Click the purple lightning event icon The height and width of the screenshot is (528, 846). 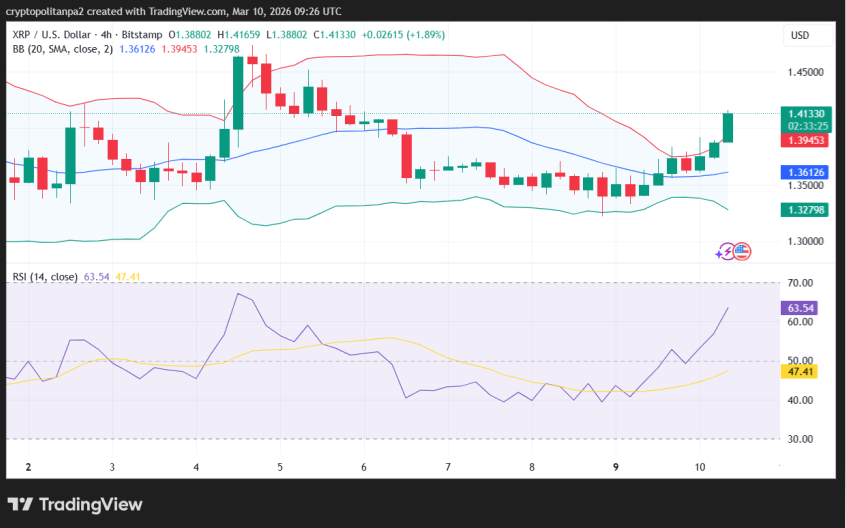pyautogui.click(x=725, y=252)
